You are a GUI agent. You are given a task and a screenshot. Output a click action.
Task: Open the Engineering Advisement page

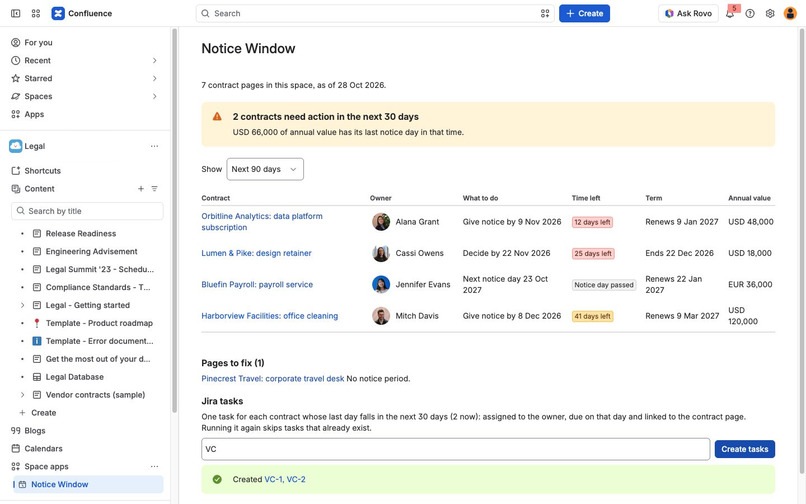91,251
